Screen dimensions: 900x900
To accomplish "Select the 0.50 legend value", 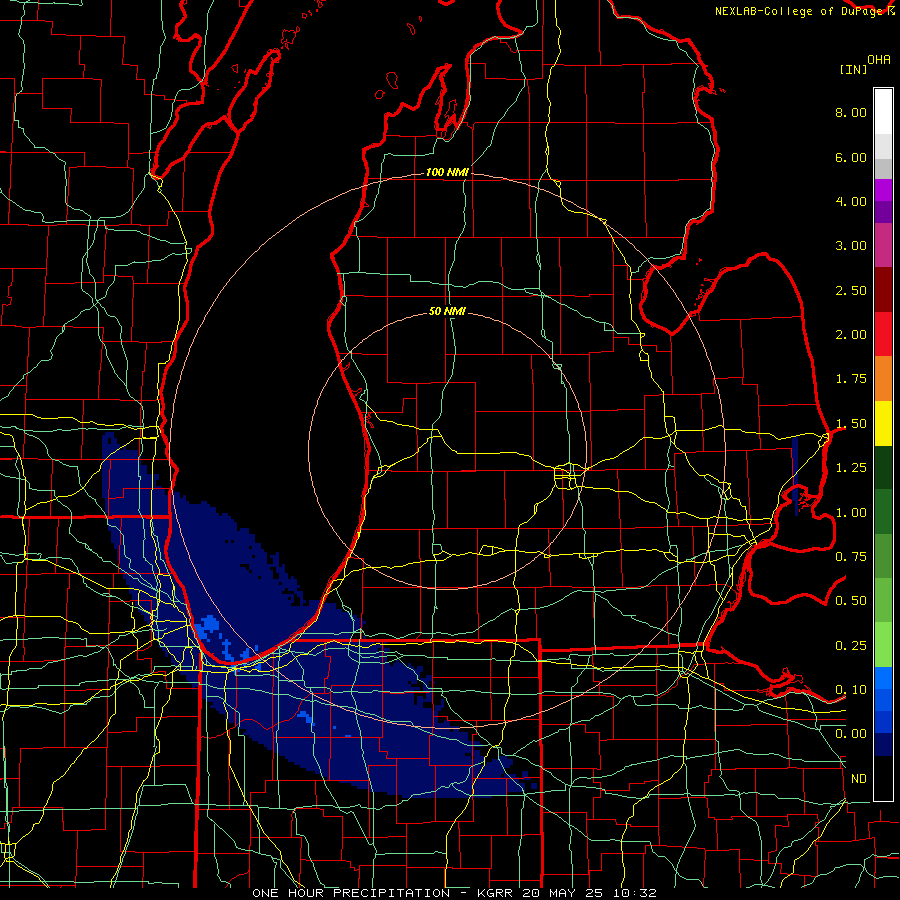I will click(x=851, y=601).
